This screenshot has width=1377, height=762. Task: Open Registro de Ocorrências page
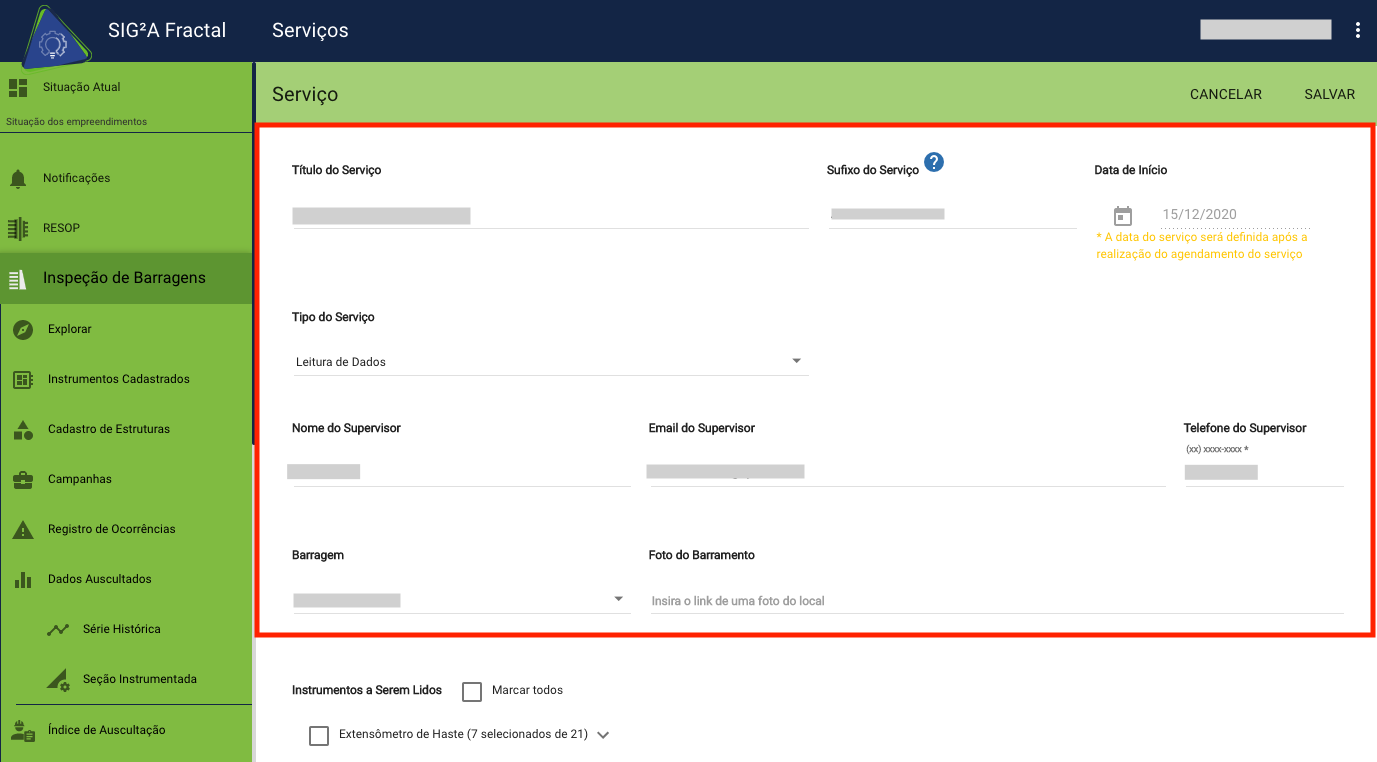[x=126, y=529]
